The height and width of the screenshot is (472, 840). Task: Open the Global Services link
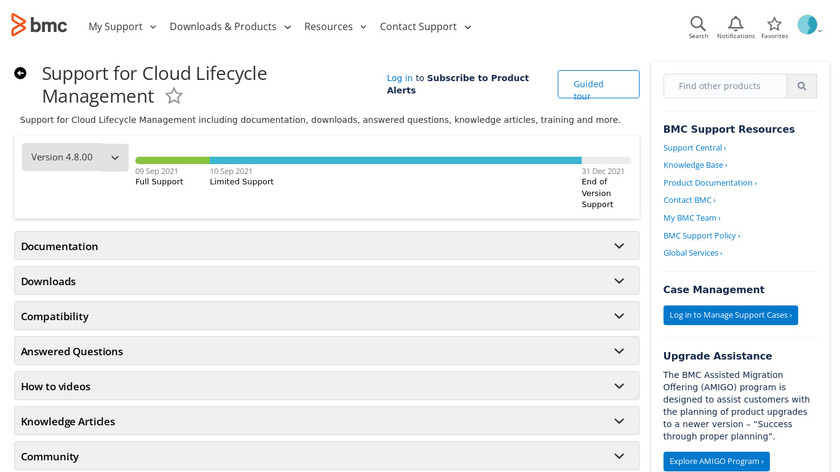point(693,253)
